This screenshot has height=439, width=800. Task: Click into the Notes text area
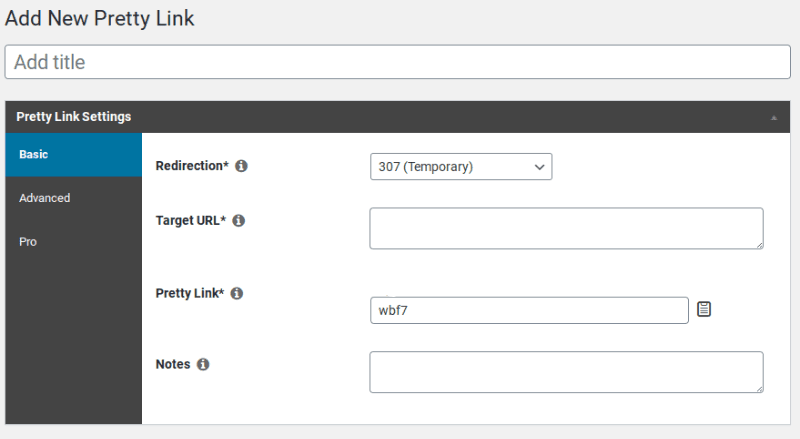click(565, 372)
